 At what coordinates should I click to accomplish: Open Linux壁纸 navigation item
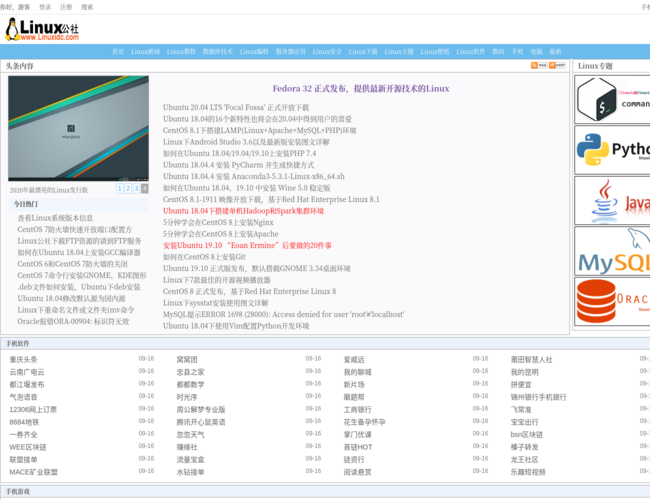click(x=435, y=52)
